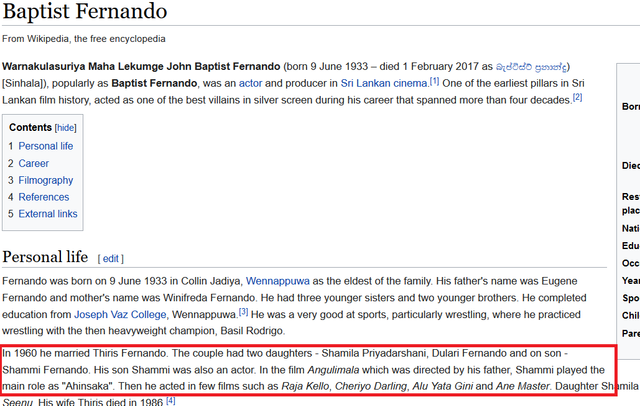Click the page title Baptist Fernando
Screen dimensions: 640x406
[85, 11]
